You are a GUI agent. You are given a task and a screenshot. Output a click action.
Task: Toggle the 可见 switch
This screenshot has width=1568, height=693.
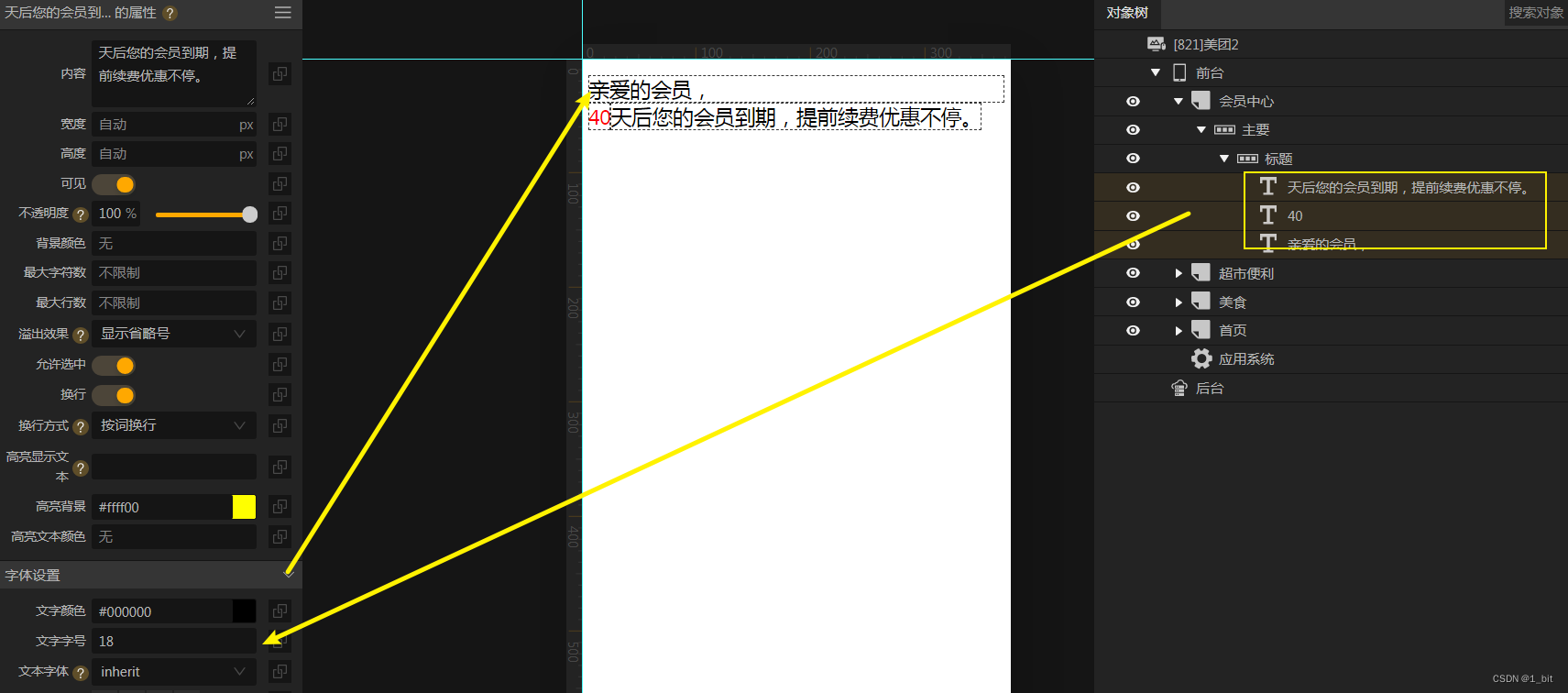(x=114, y=184)
